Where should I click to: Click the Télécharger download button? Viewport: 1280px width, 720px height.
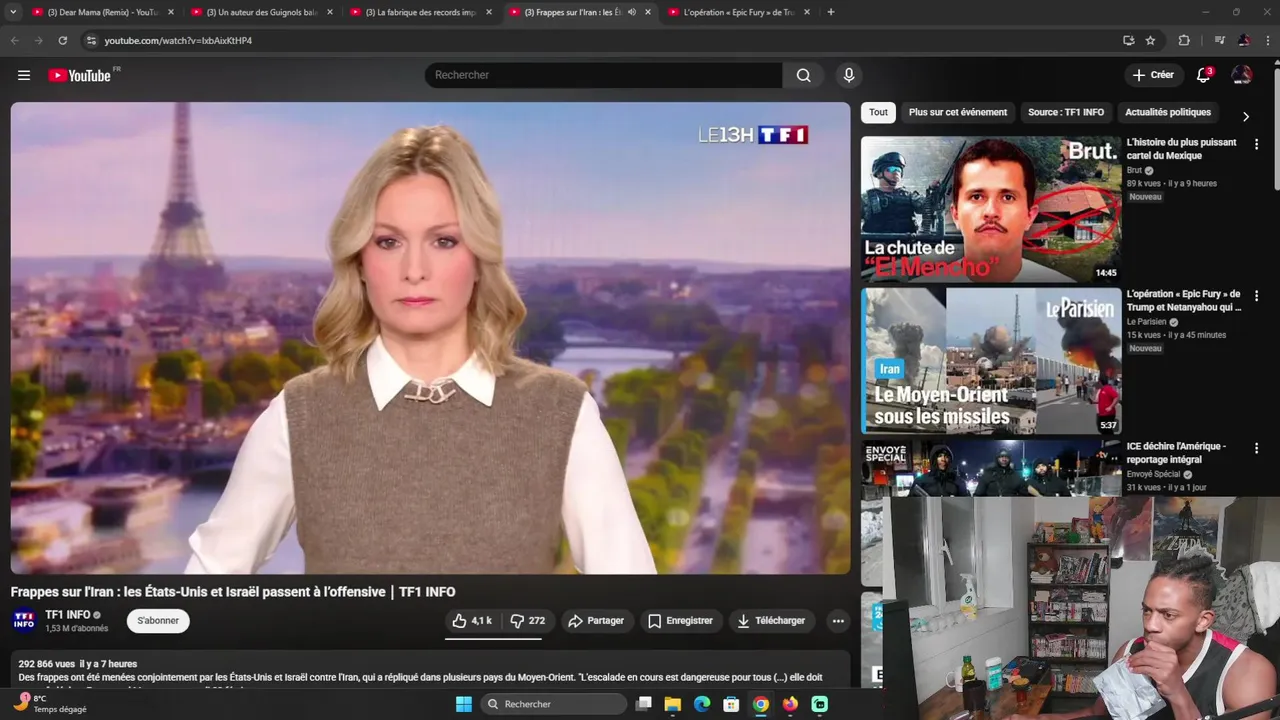[x=771, y=621]
